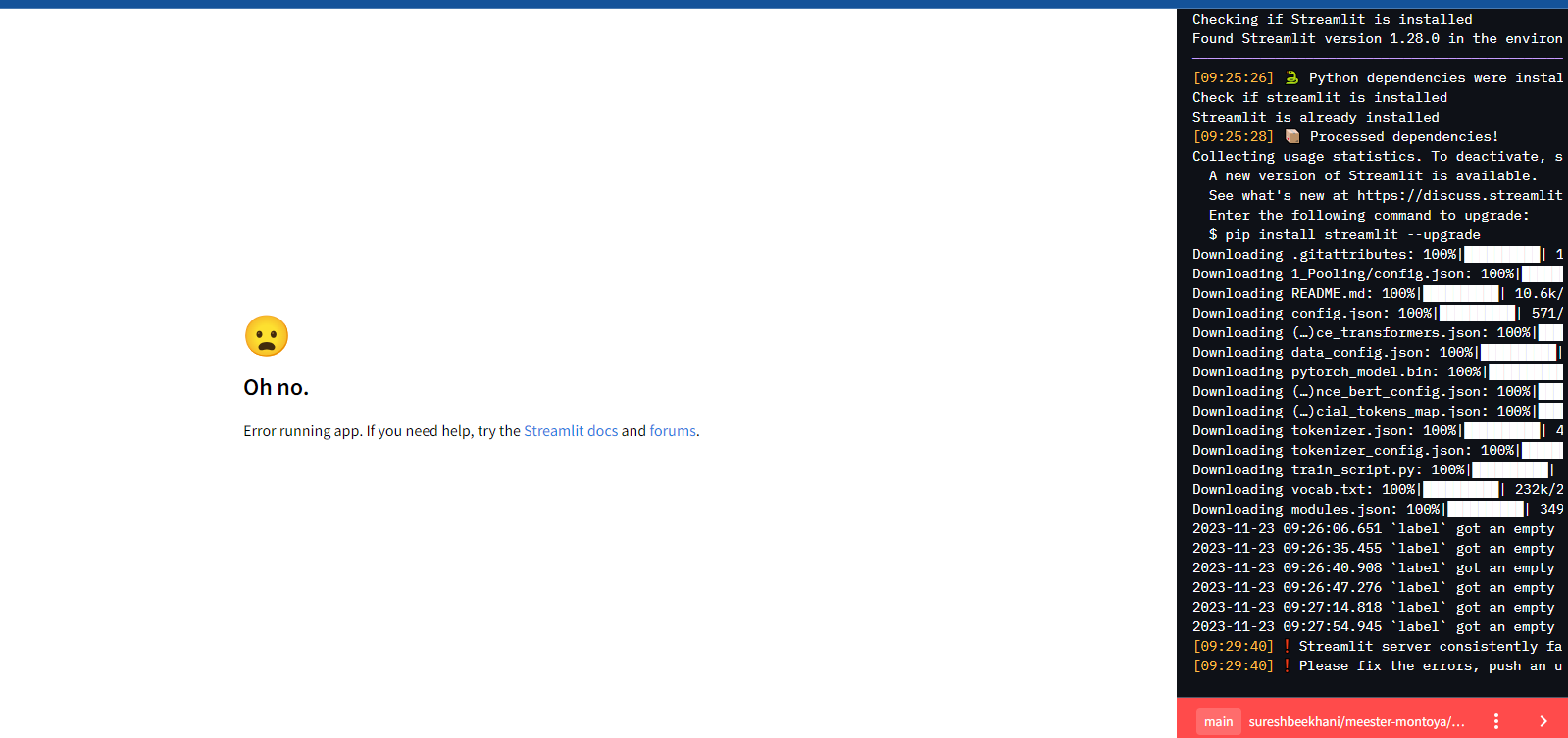The width and height of the screenshot is (1568, 738).
Task: Click 'Enter the following command to upgrade:' line
Action: (1369, 215)
